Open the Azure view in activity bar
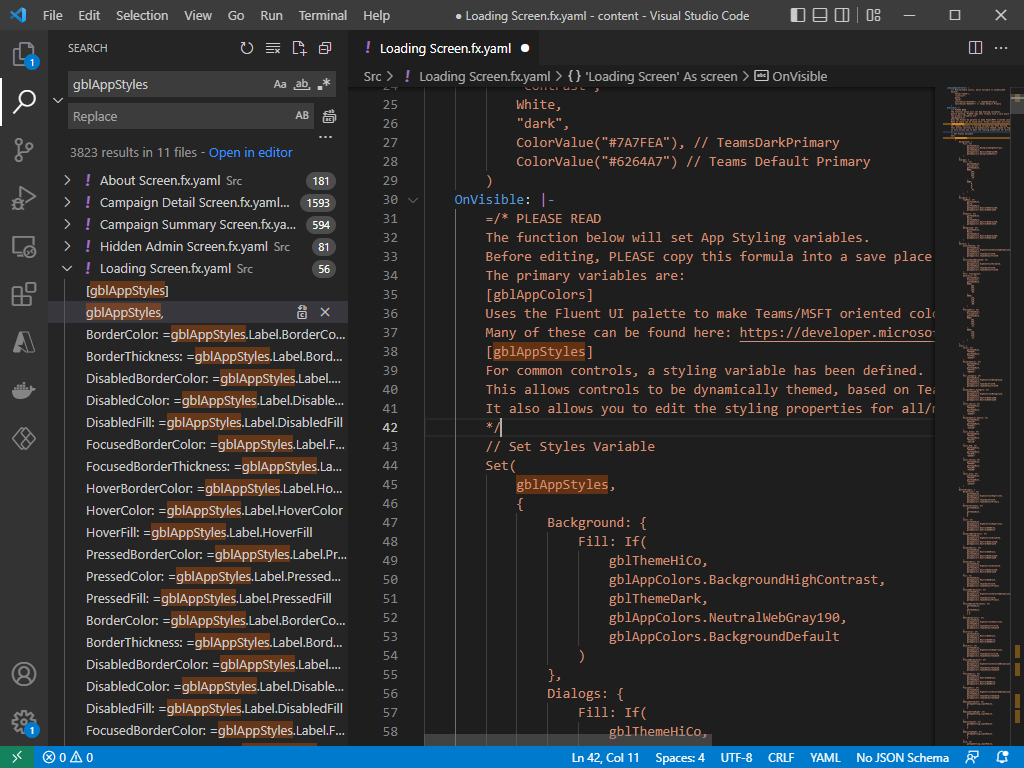 coord(24,343)
